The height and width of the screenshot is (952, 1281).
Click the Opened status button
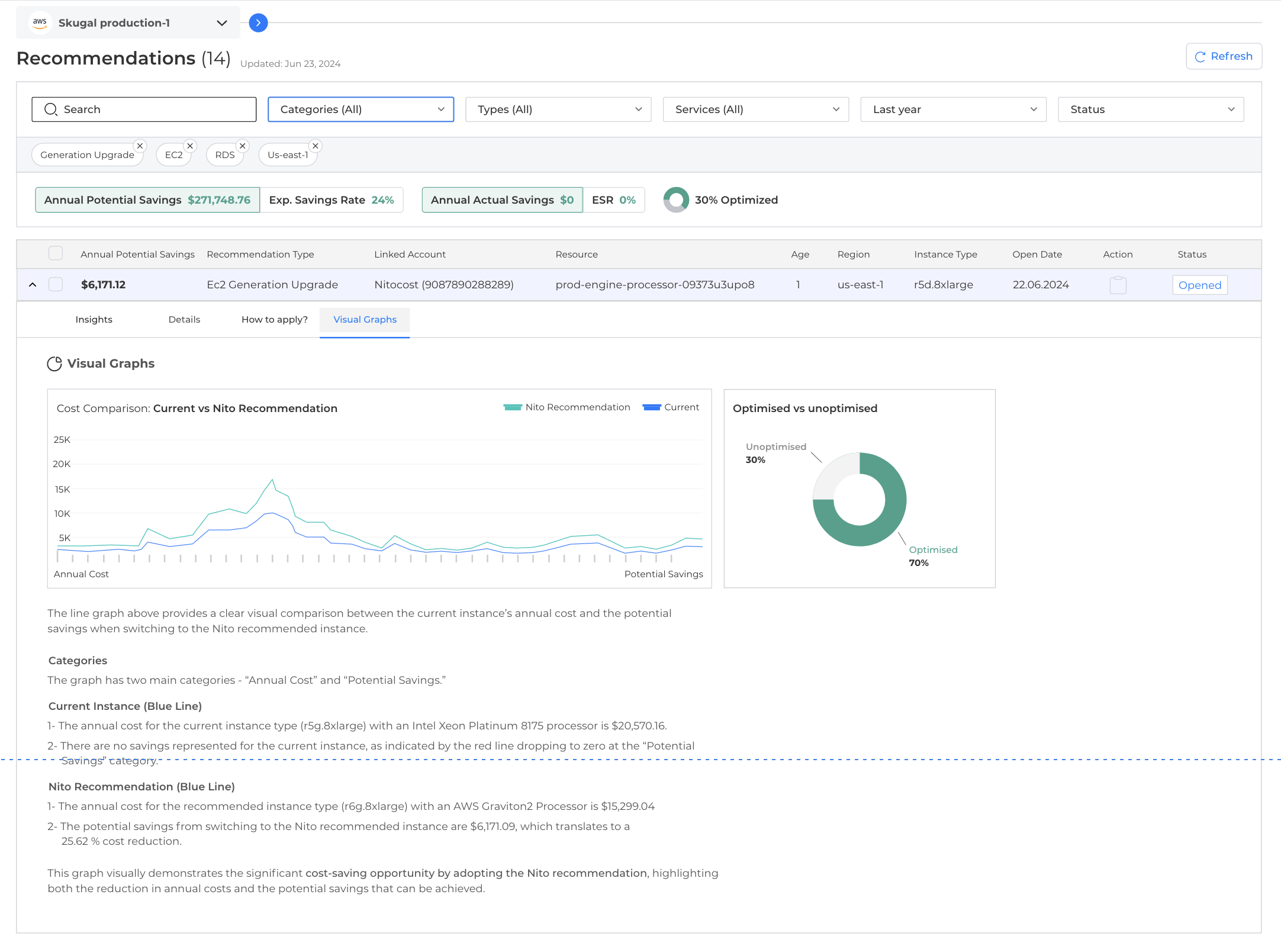click(1199, 285)
